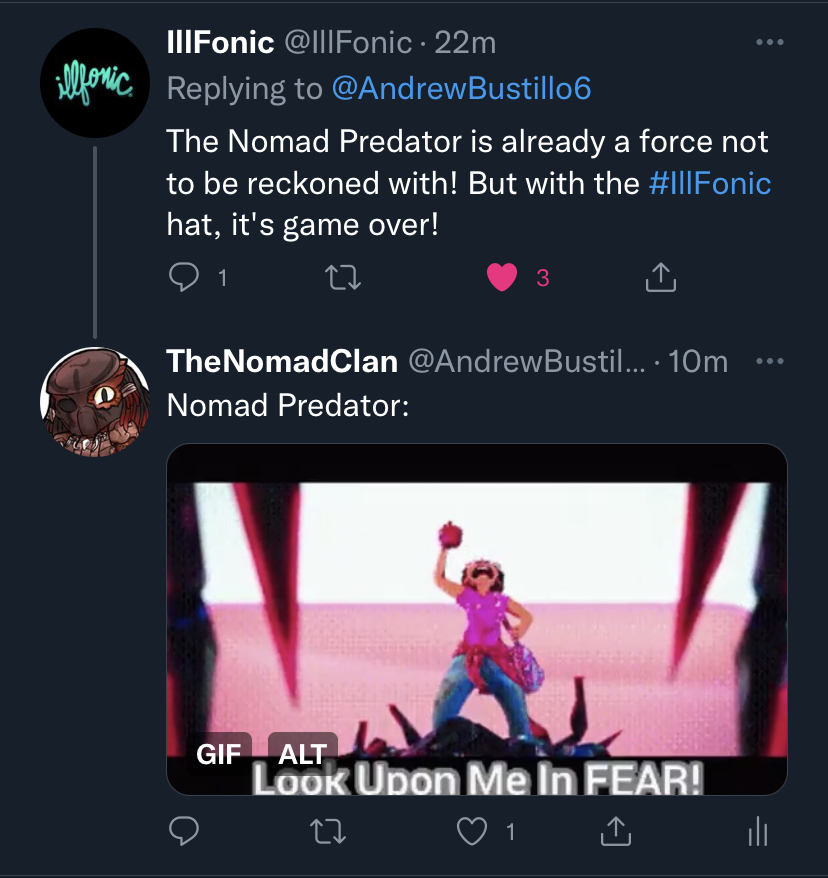View analytics for TheNomadClan tweet
This screenshot has height=878, width=828.
click(x=758, y=829)
